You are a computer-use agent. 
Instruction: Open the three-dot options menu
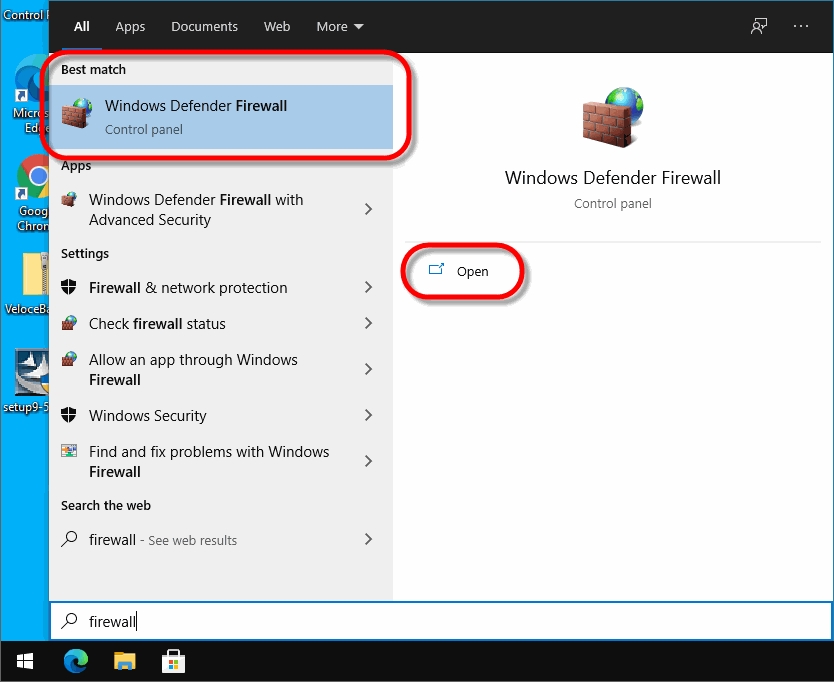801,26
